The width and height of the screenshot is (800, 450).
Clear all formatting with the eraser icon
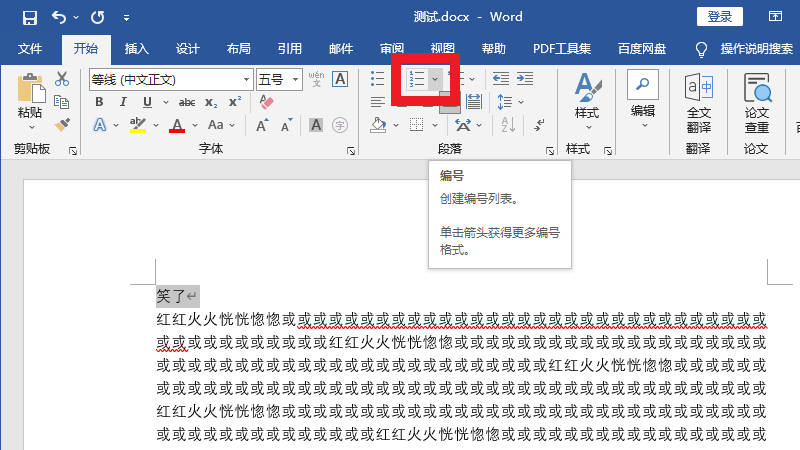tap(266, 102)
